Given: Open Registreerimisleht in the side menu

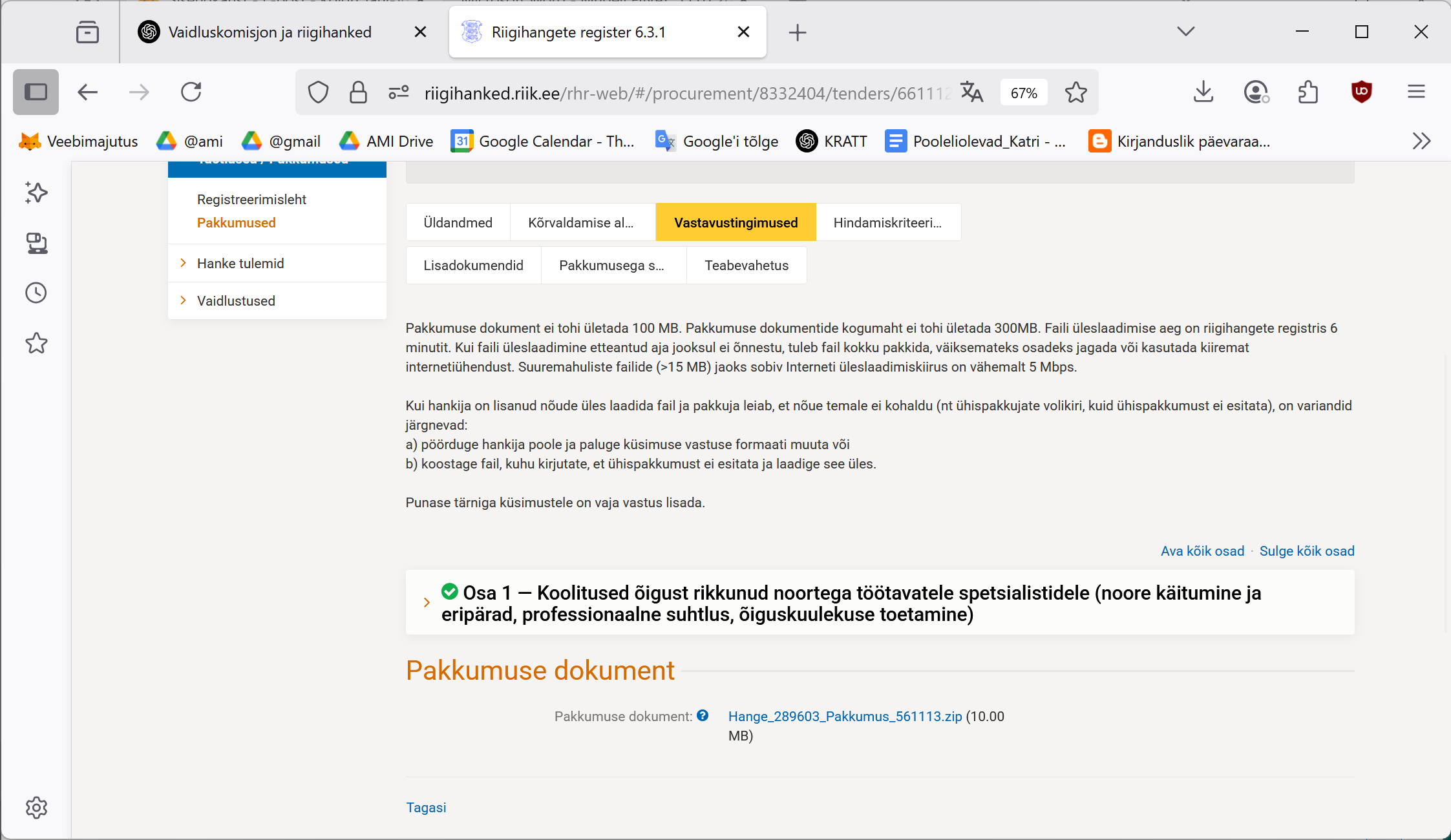Looking at the screenshot, I should pos(251,199).
